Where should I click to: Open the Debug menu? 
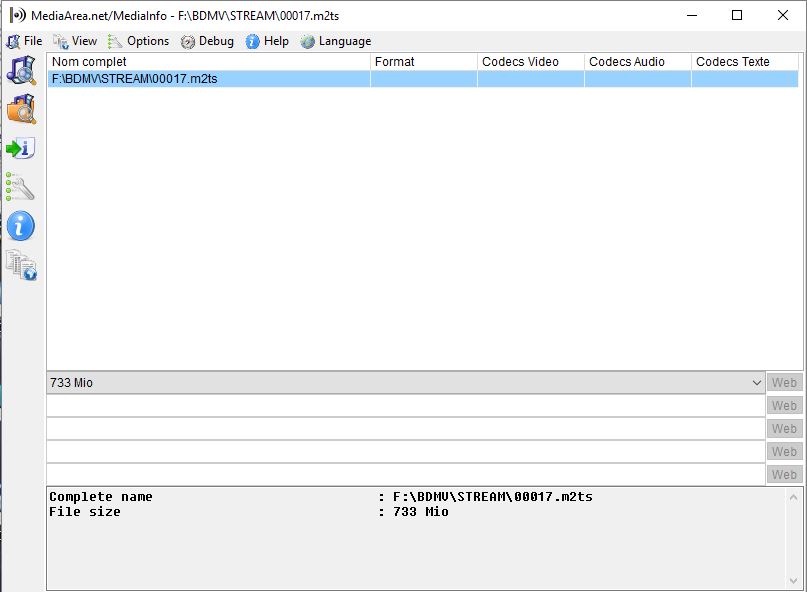point(207,41)
